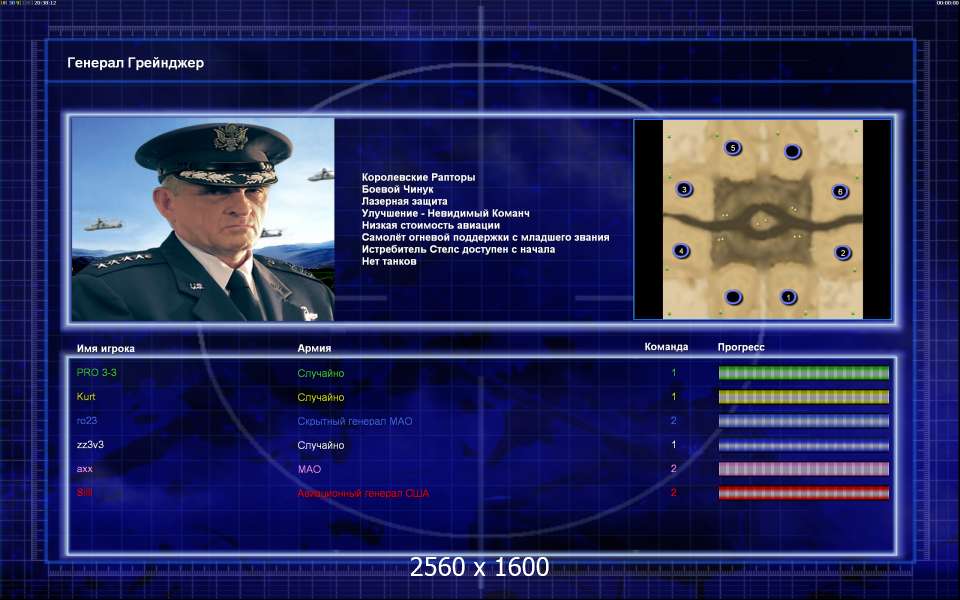This screenshot has width=960, height=600.
Task: Click the "Королевские Рапторы" ability line
Action: tap(418, 177)
